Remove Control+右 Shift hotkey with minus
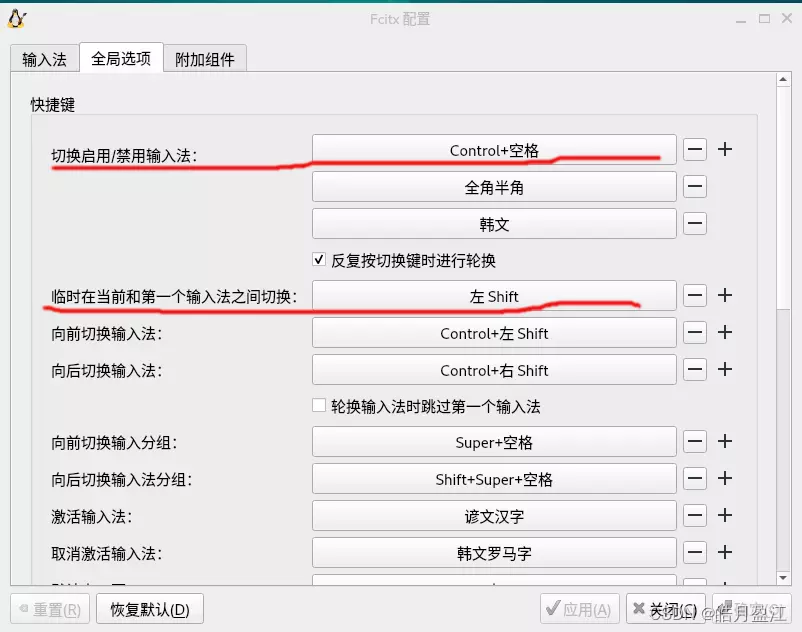 [695, 369]
